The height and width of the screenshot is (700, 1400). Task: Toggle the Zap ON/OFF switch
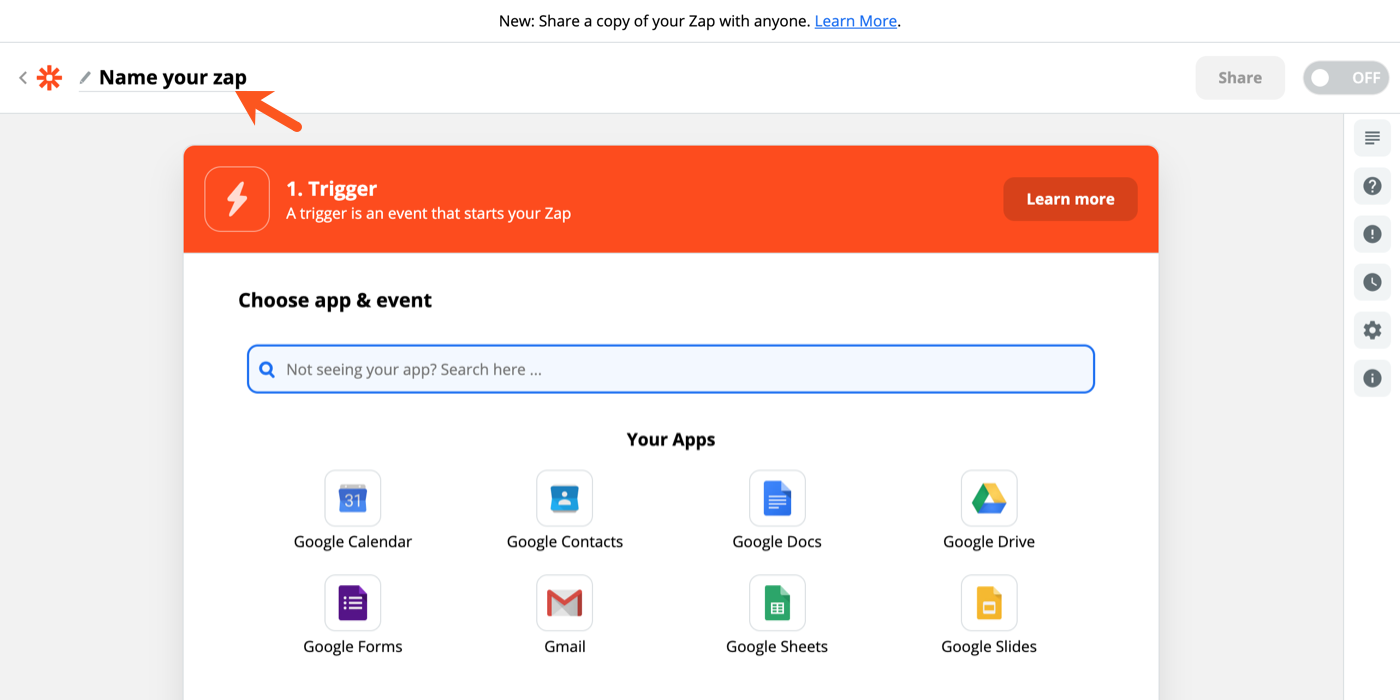1345,77
